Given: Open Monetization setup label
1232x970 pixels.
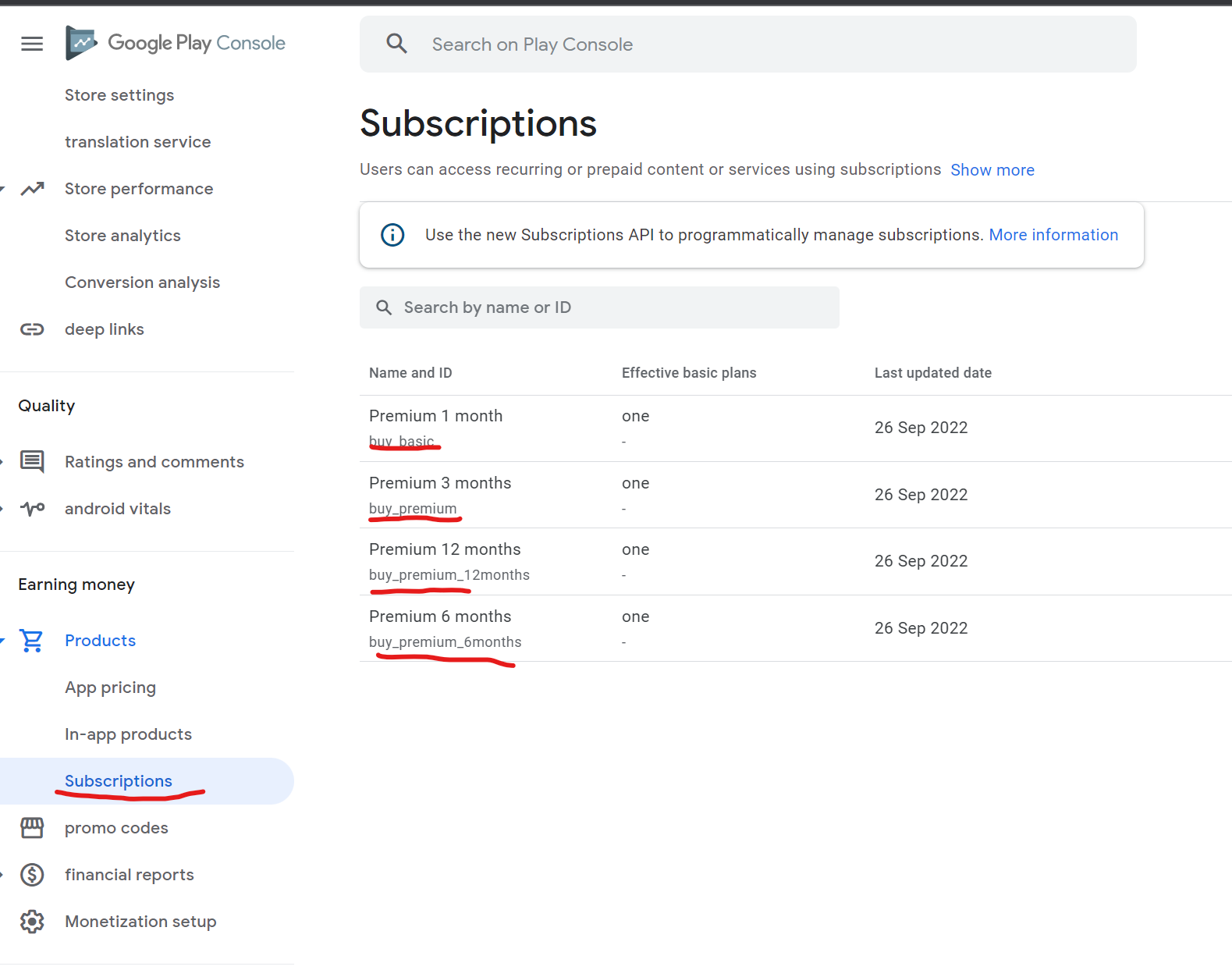Looking at the screenshot, I should click(140, 922).
